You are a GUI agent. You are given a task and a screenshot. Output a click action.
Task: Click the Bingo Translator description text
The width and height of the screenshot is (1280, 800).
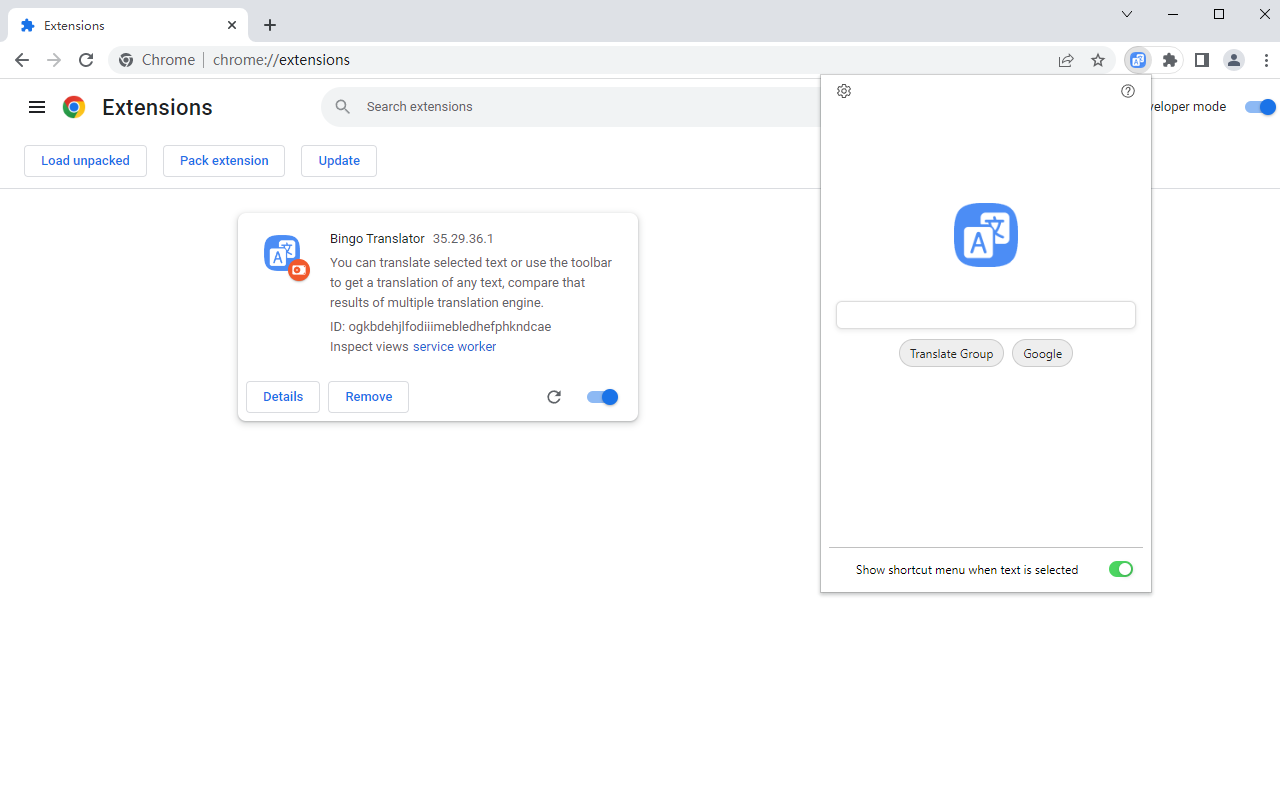coord(471,283)
